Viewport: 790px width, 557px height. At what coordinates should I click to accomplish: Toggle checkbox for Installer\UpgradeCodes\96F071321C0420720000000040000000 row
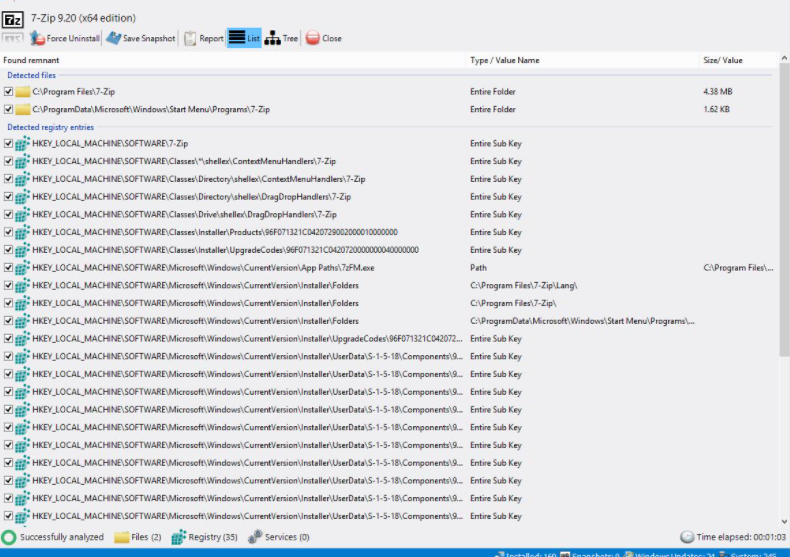(x=8, y=250)
